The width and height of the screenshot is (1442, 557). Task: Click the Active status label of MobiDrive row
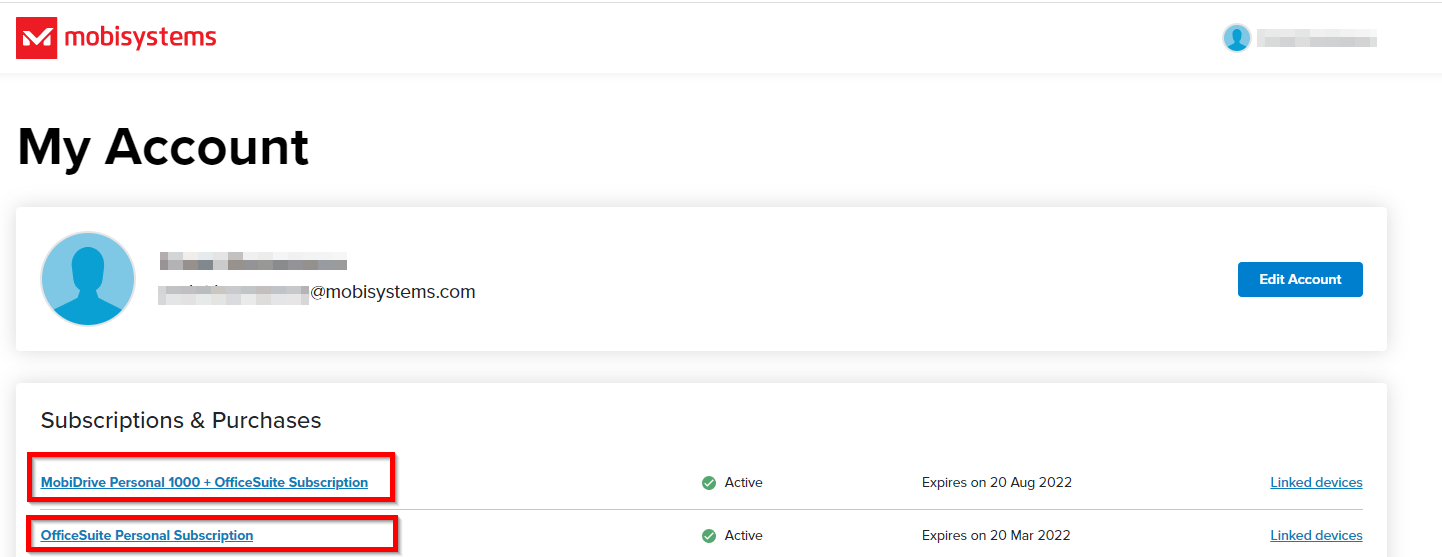pyautogui.click(x=744, y=482)
